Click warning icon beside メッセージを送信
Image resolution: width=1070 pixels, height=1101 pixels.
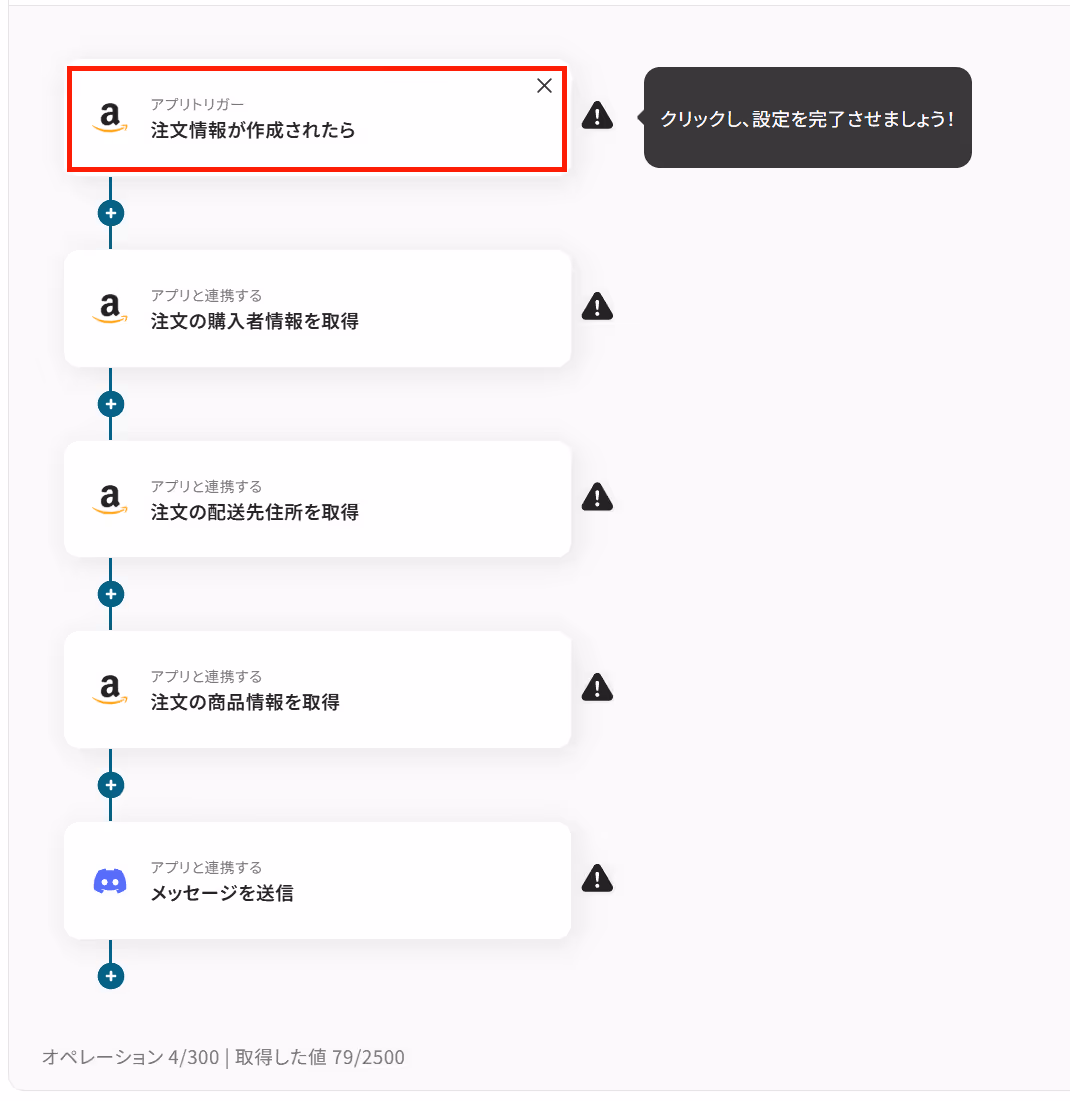pyautogui.click(x=597, y=878)
